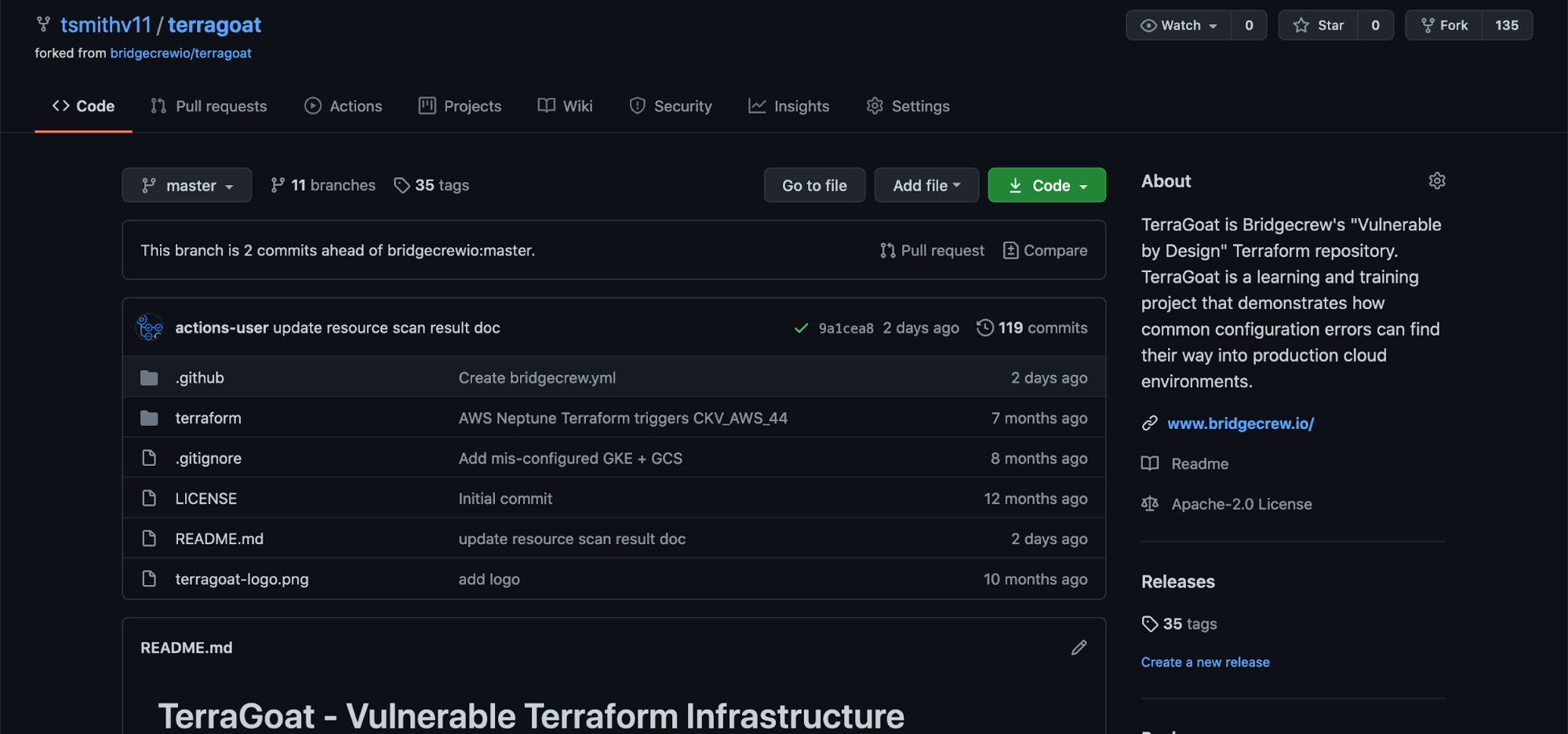The image size is (1568, 734).
Task: Open terragoat-logo.png file name
Action: (x=242, y=579)
